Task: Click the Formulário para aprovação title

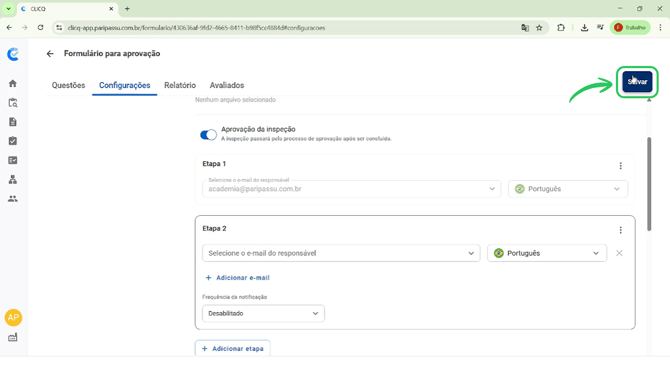Action: (112, 53)
